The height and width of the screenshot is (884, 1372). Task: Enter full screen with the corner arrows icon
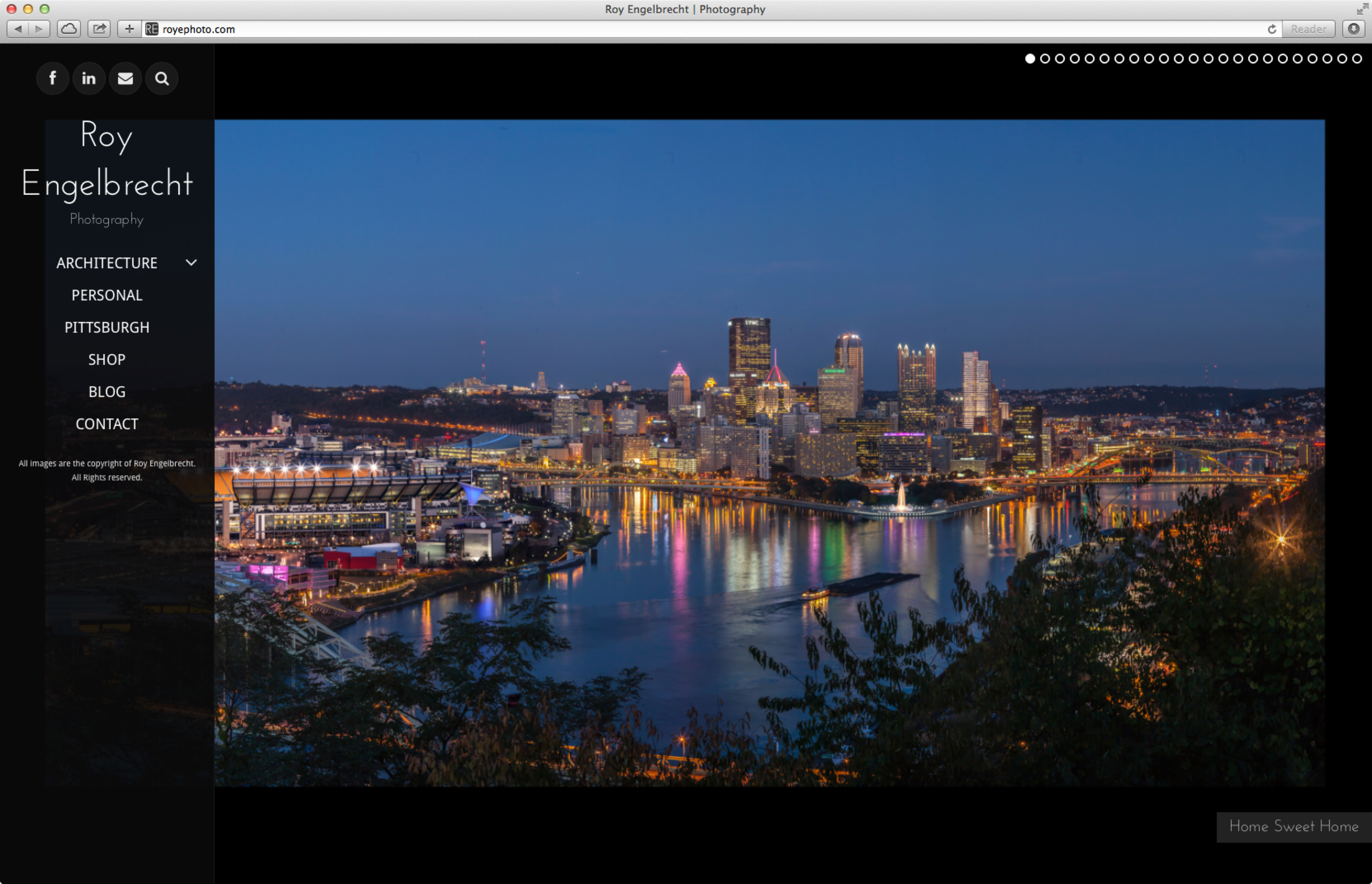click(1362, 9)
